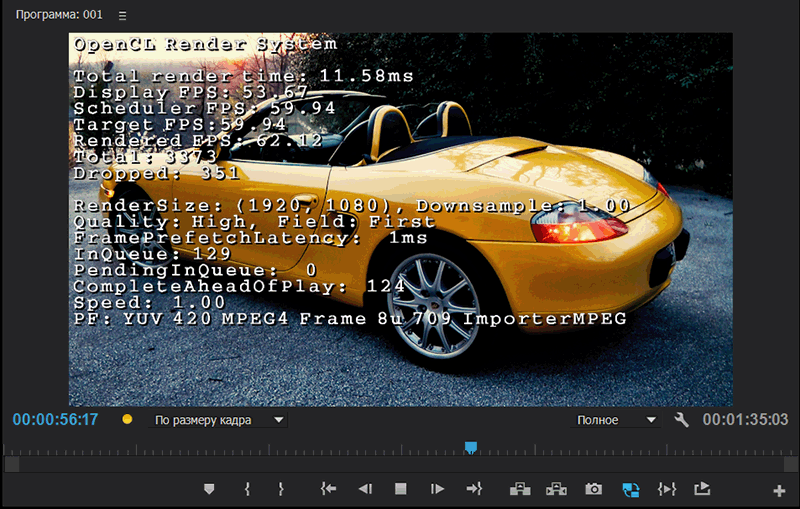Screen dimensions: 800x509
Task: Click the "Dropped: 351" overlay text
Action: tap(157, 173)
